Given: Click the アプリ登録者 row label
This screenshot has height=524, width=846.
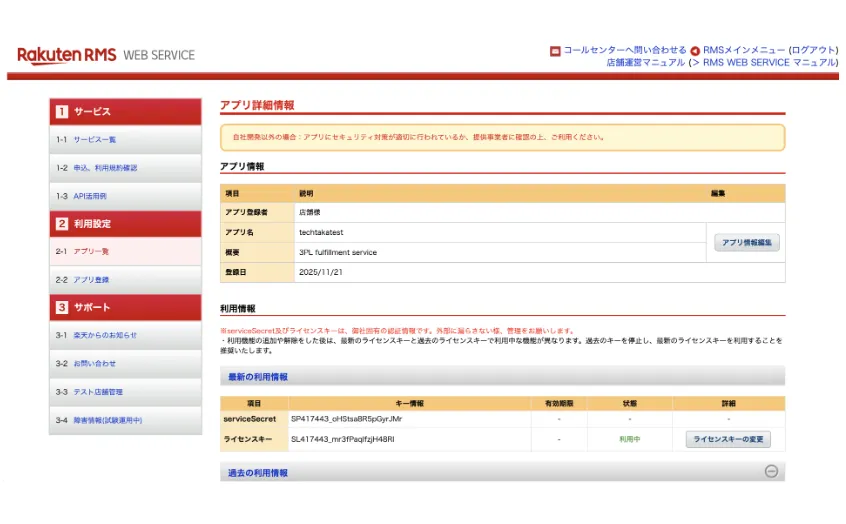Looking at the screenshot, I should 247,212.
